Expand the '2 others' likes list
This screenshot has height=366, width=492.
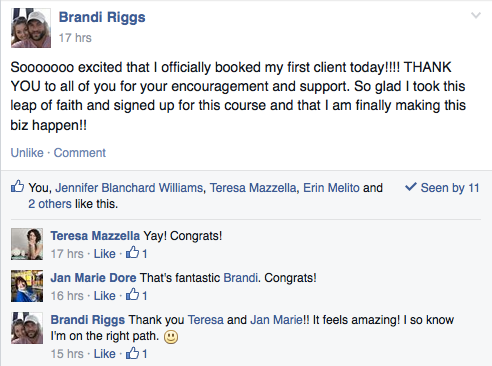click(50, 204)
